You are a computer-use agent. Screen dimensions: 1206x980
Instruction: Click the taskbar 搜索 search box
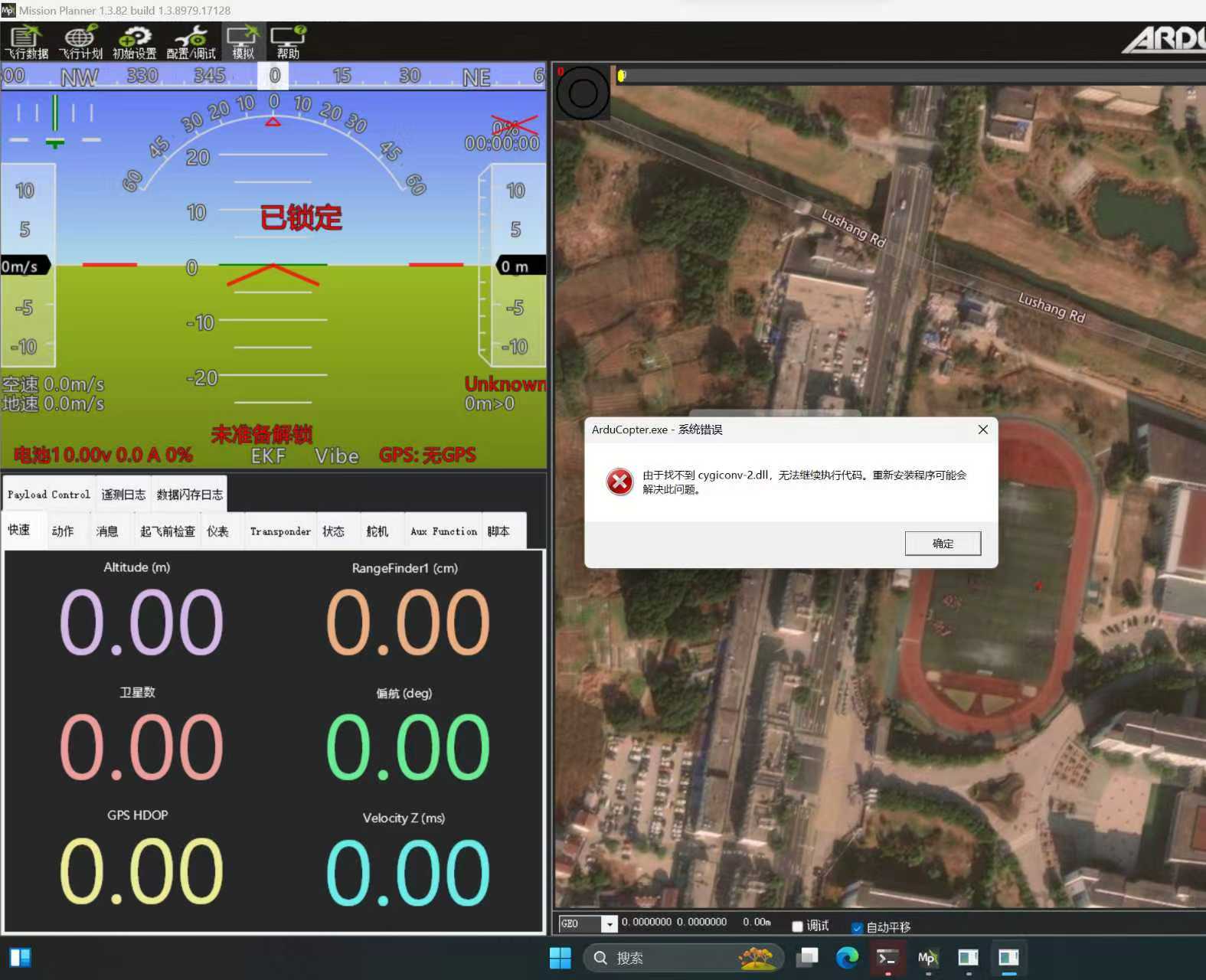pos(684,958)
